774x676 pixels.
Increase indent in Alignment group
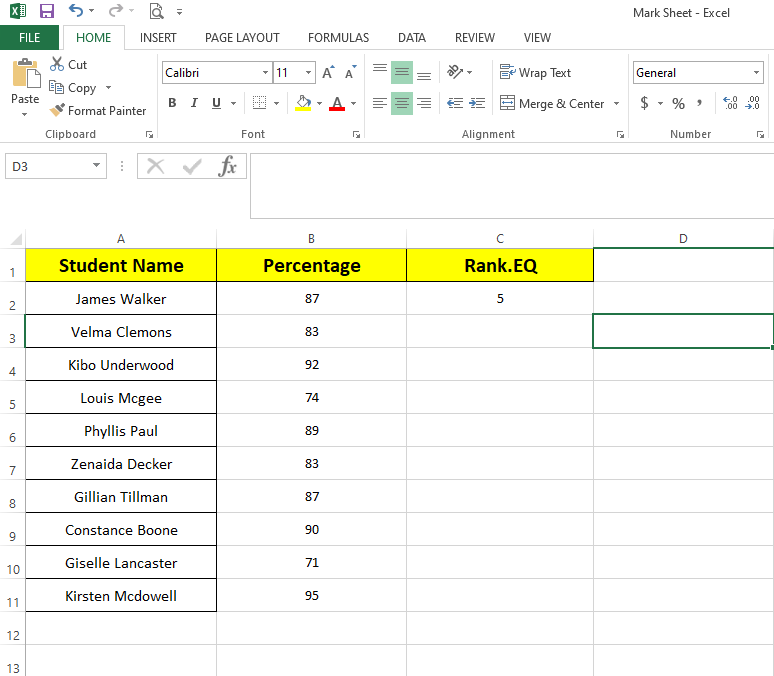(477, 103)
